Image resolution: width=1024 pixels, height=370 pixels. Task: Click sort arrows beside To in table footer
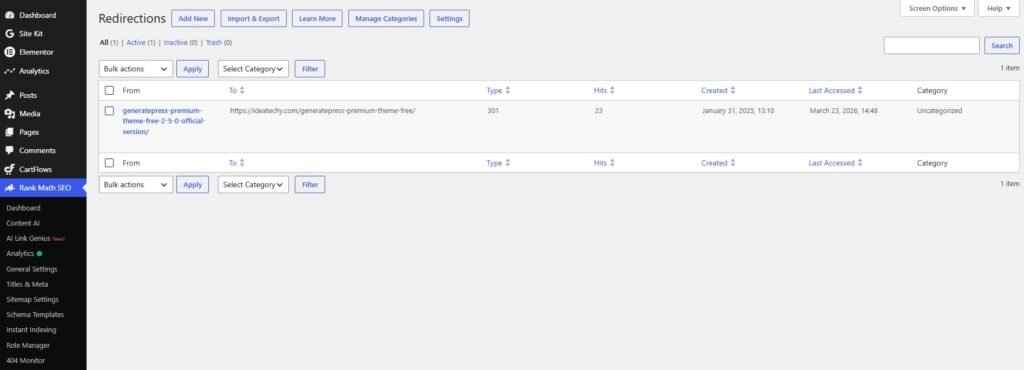pyautogui.click(x=242, y=163)
